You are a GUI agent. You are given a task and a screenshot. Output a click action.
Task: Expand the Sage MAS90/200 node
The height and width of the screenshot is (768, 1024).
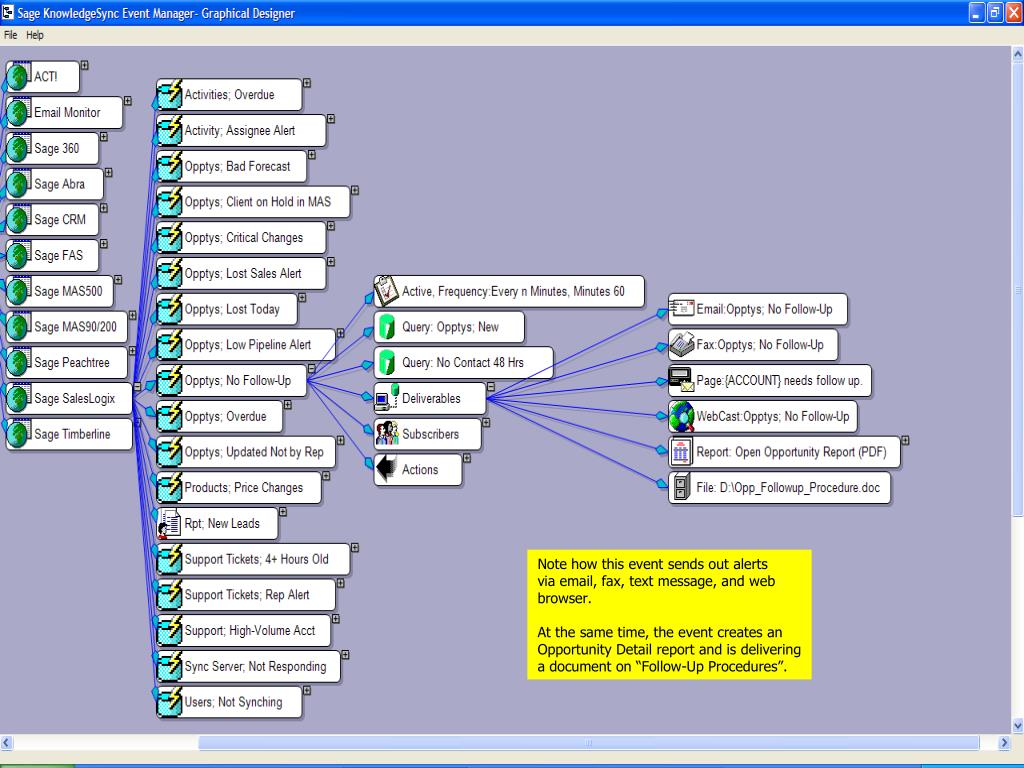(133, 315)
